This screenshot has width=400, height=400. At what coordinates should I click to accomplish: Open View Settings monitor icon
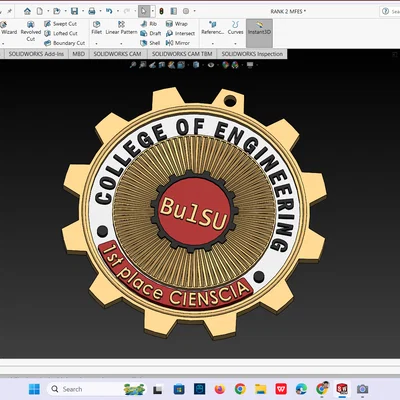pos(250,65)
